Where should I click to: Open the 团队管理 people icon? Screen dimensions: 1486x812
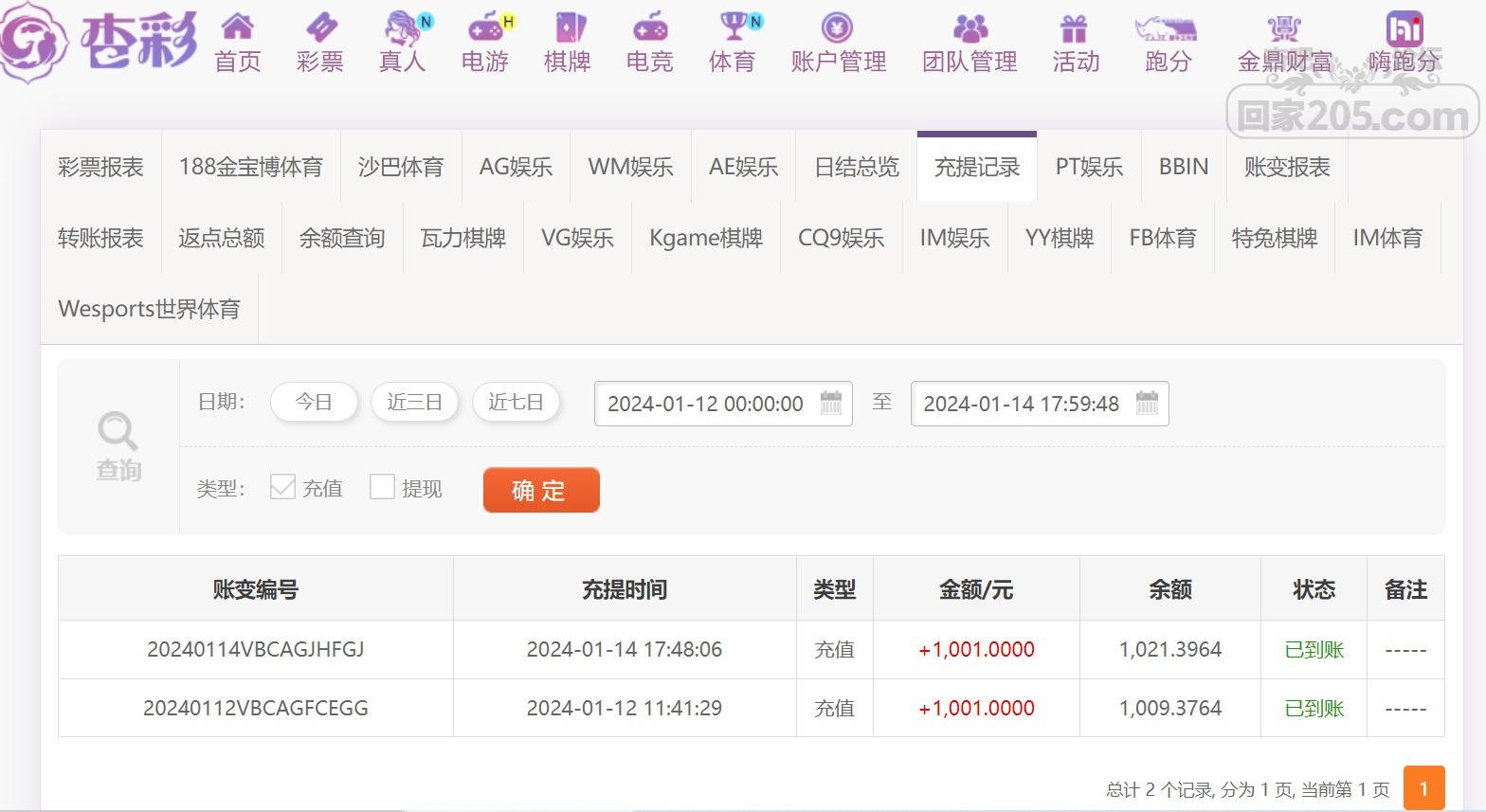click(x=970, y=27)
